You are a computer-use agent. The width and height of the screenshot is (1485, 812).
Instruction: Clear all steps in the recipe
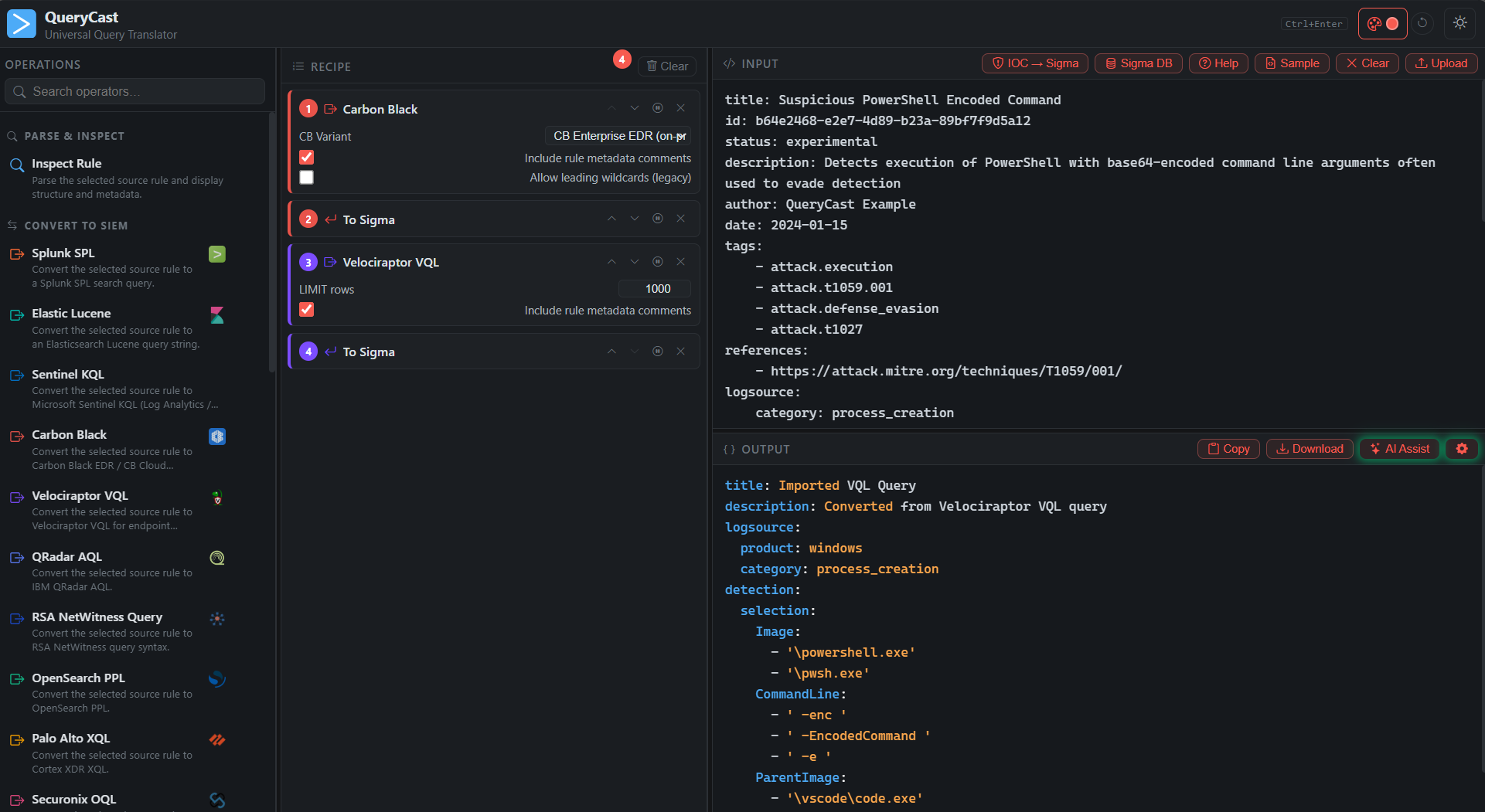coord(667,66)
